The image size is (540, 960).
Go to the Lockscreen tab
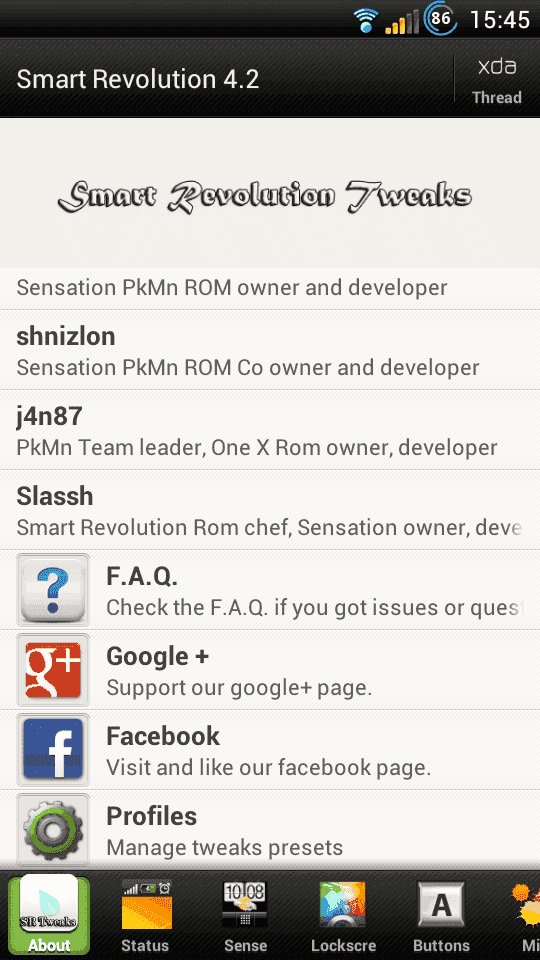(343, 916)
